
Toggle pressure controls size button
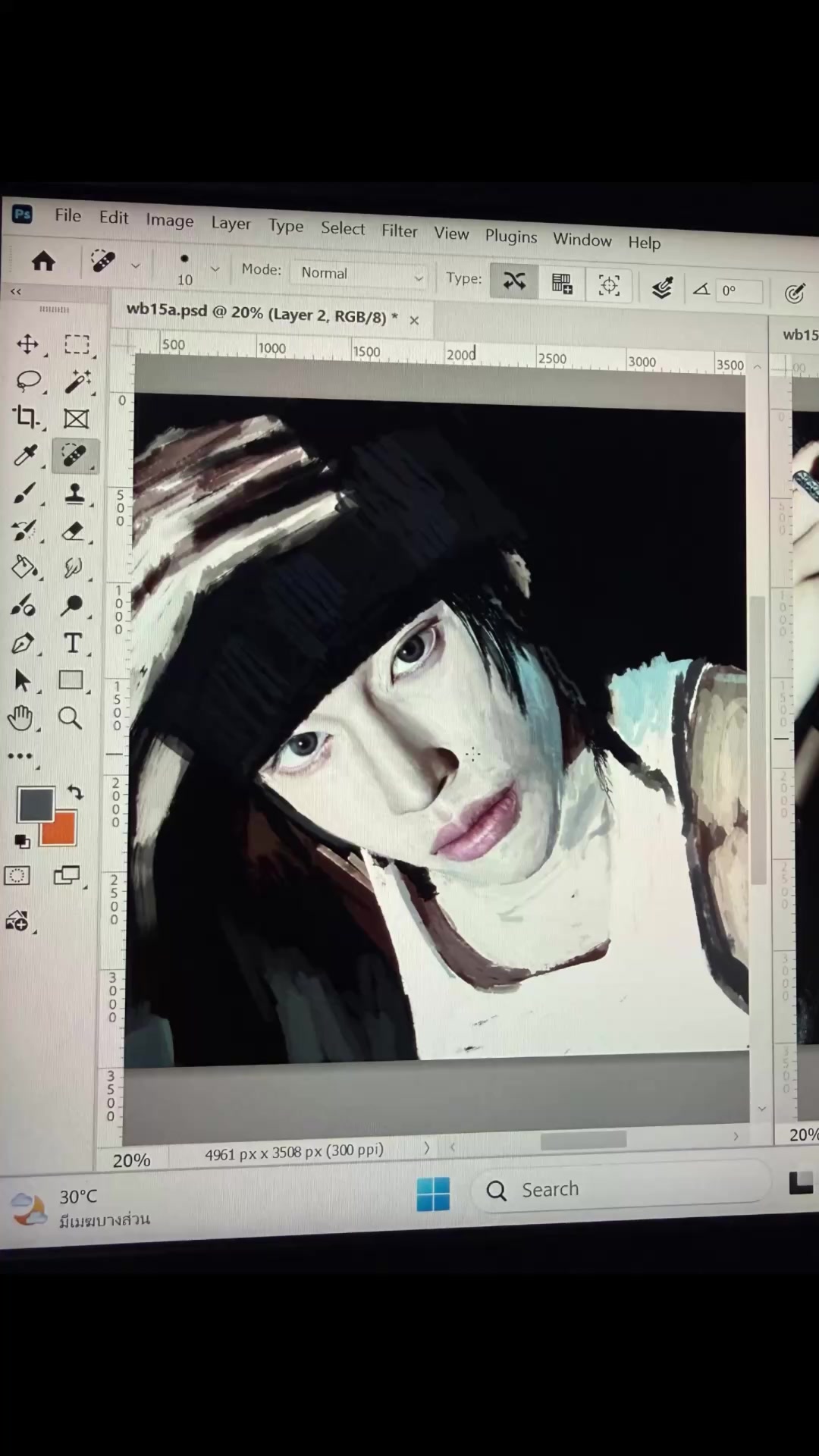coord(794,293)
